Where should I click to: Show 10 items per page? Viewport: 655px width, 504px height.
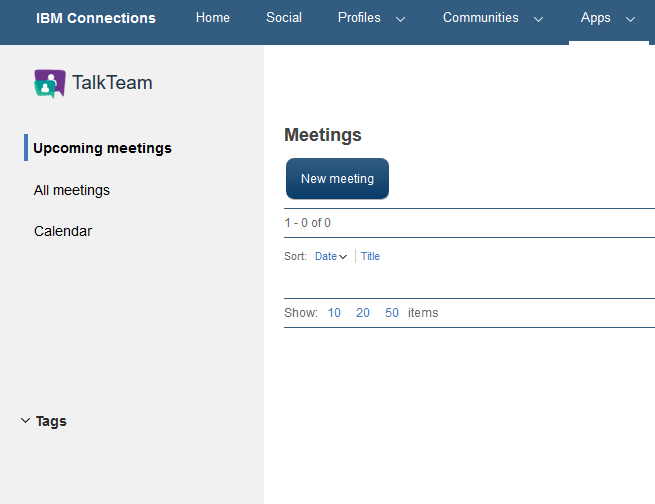pos(334,313)
